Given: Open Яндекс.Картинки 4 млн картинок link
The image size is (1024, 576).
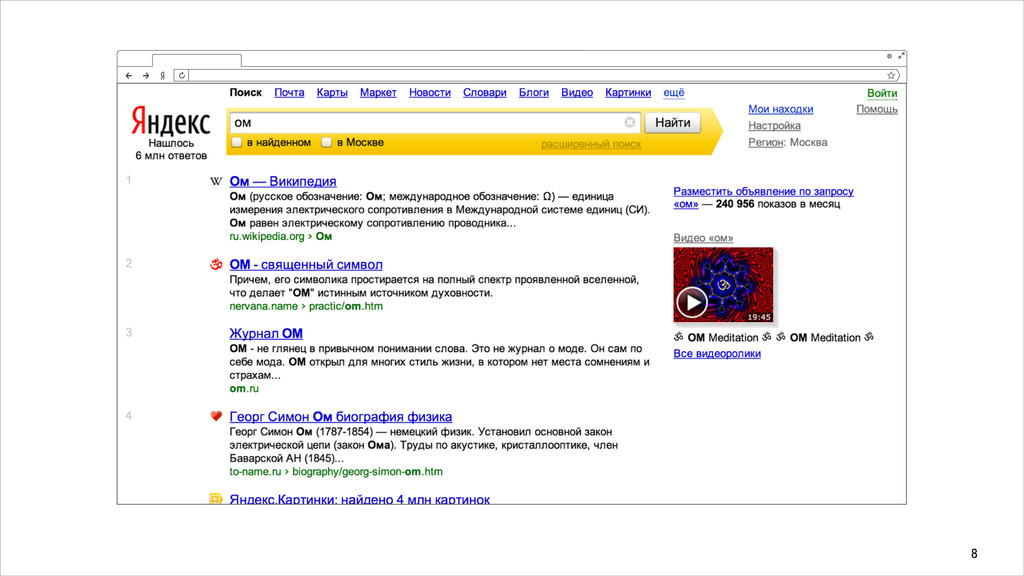Looking at the screenshot, I should click(359, 499).
